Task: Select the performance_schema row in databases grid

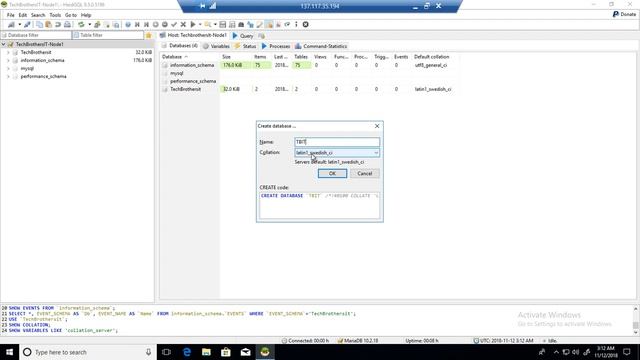Action: [310, 81]
